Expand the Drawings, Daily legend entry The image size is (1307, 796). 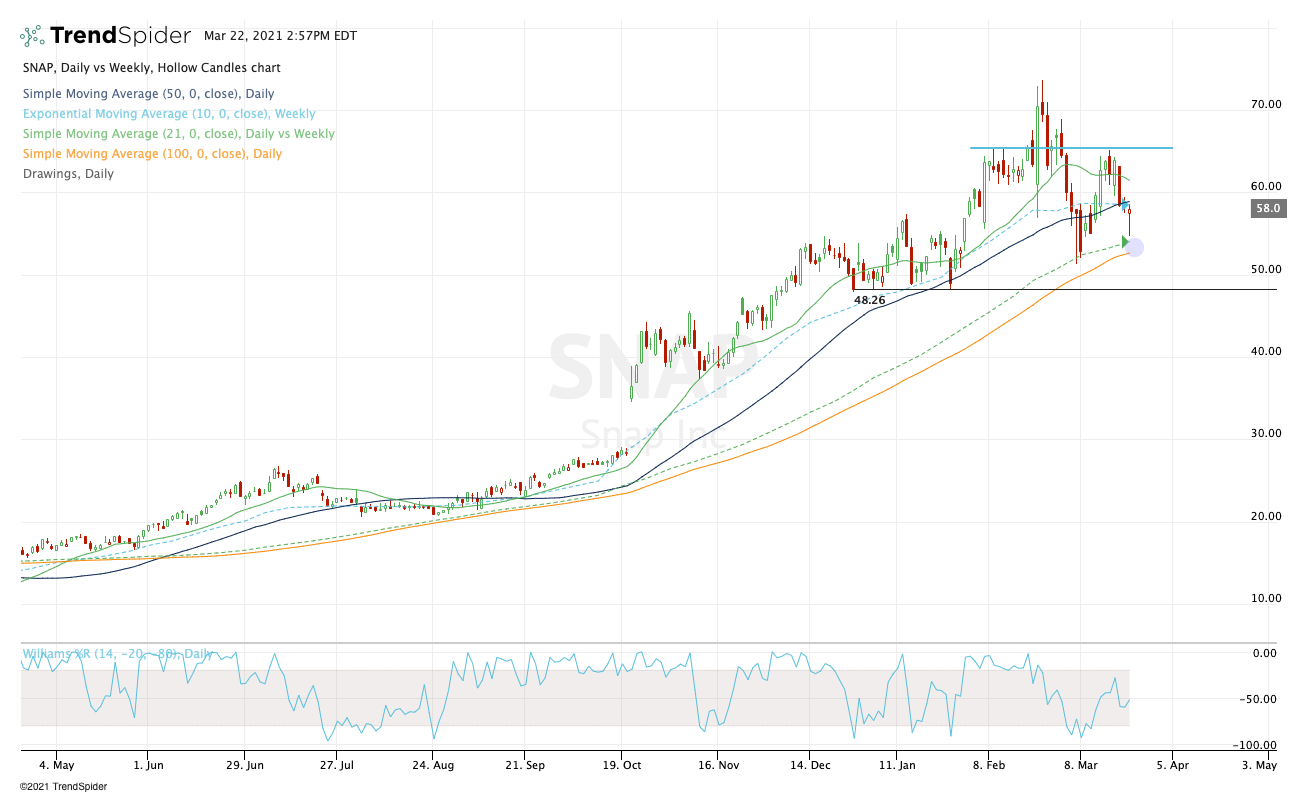[x=67, y=174]
